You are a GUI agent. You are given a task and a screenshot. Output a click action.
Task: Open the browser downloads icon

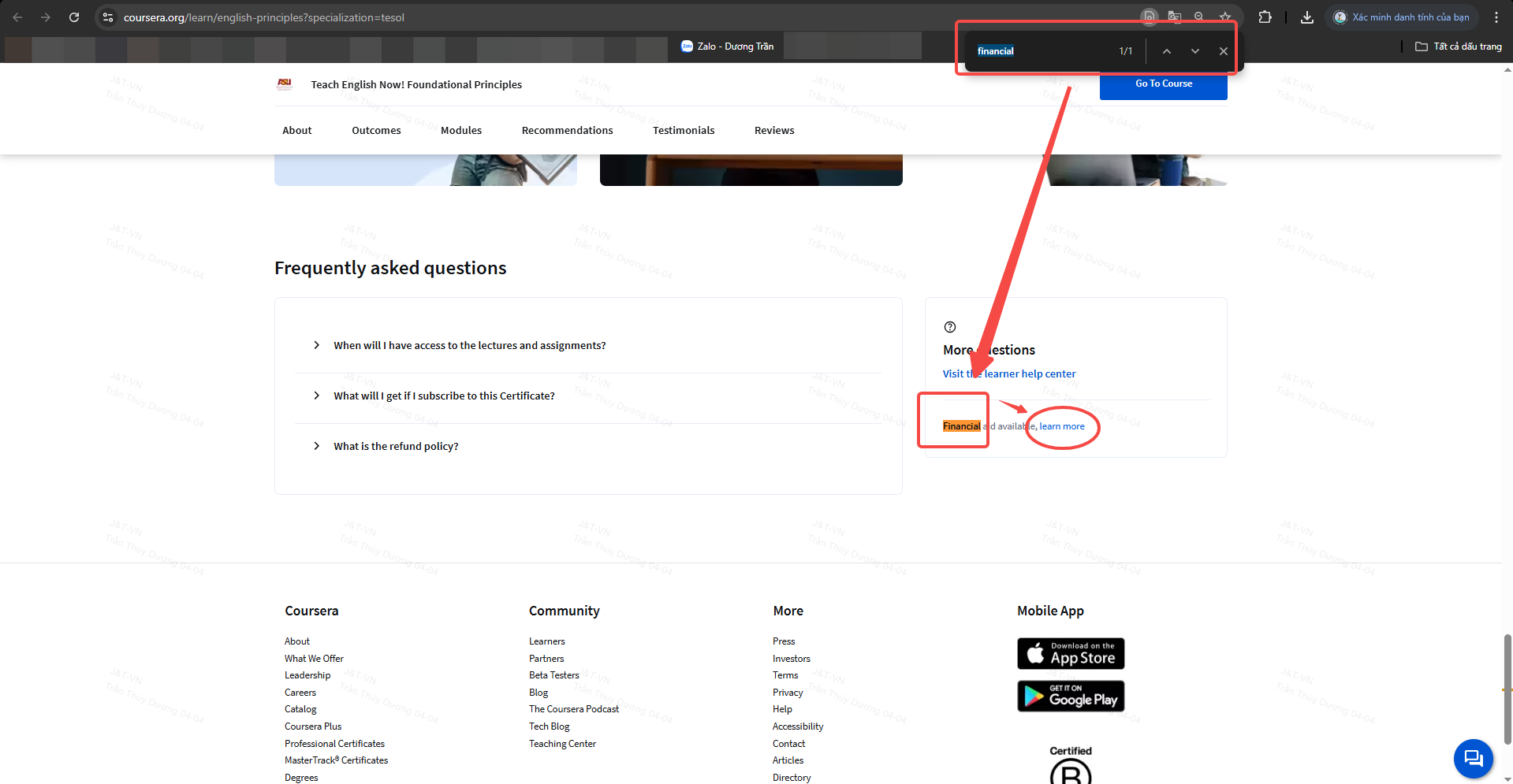pos(1306,17)
